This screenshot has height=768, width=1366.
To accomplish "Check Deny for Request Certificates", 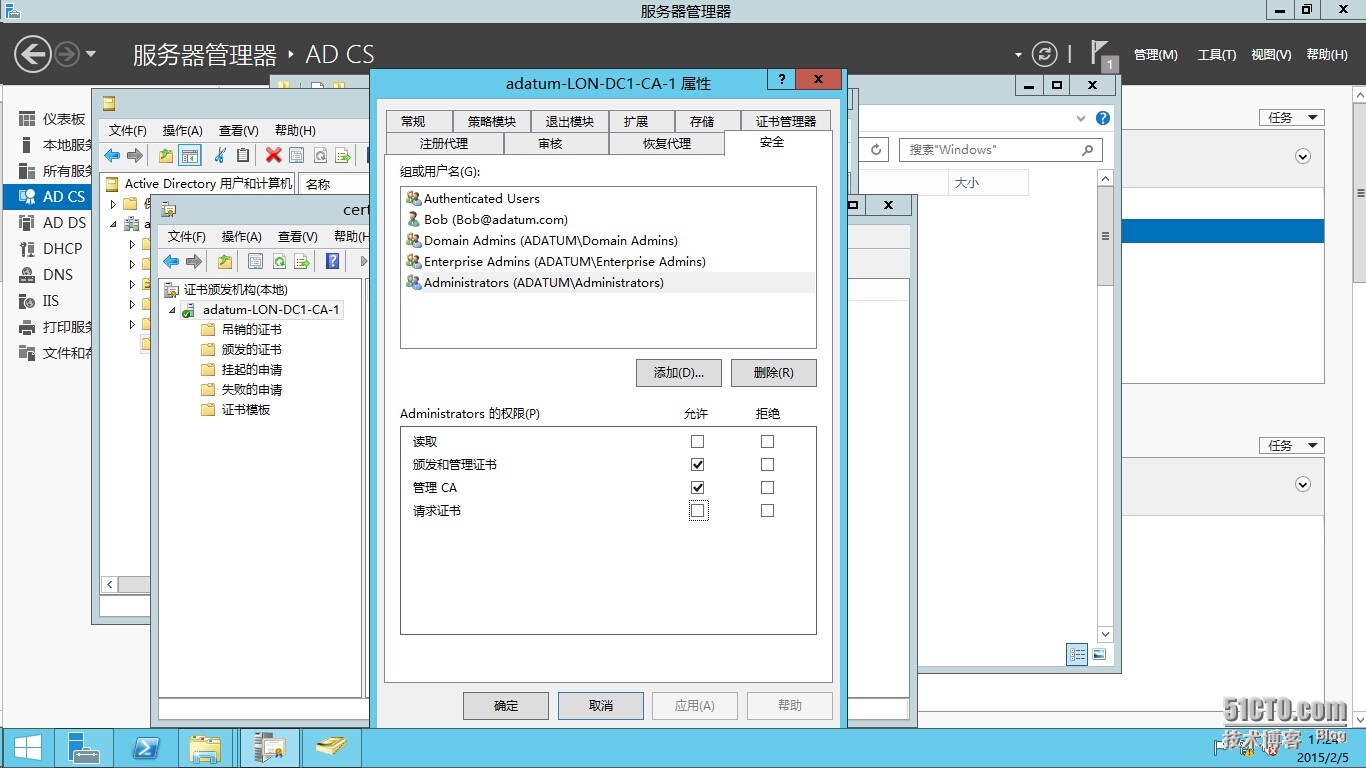I will (767, 510).
